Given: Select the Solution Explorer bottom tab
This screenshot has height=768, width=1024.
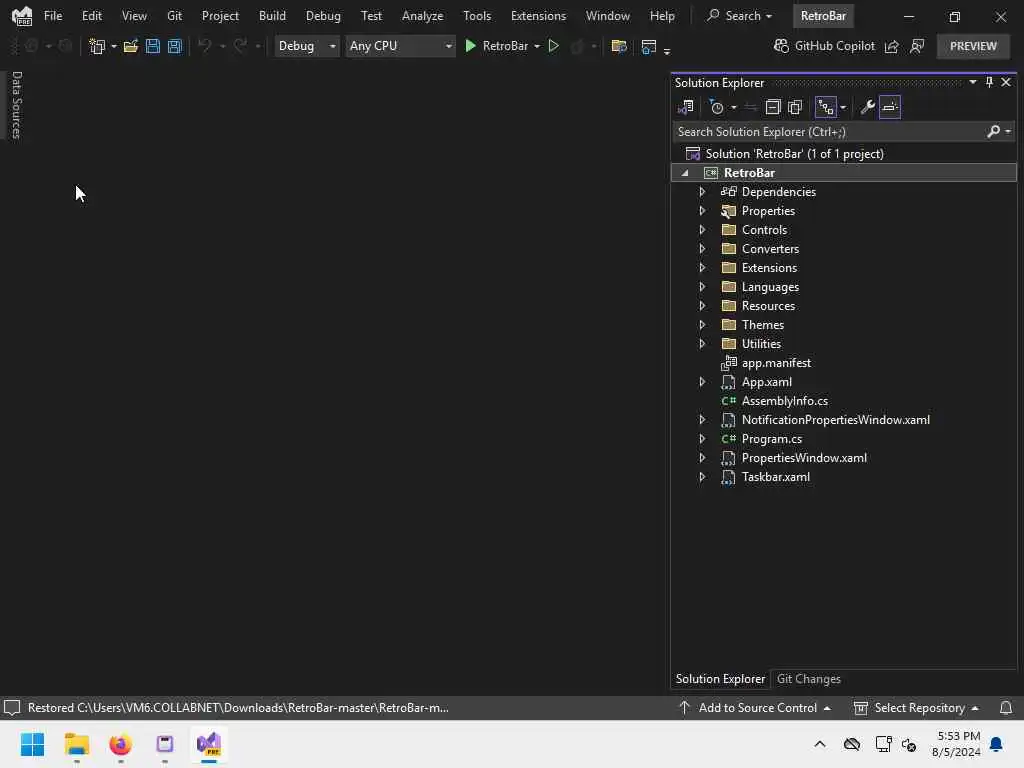Looking at the screenshot, I should (720, 679).
